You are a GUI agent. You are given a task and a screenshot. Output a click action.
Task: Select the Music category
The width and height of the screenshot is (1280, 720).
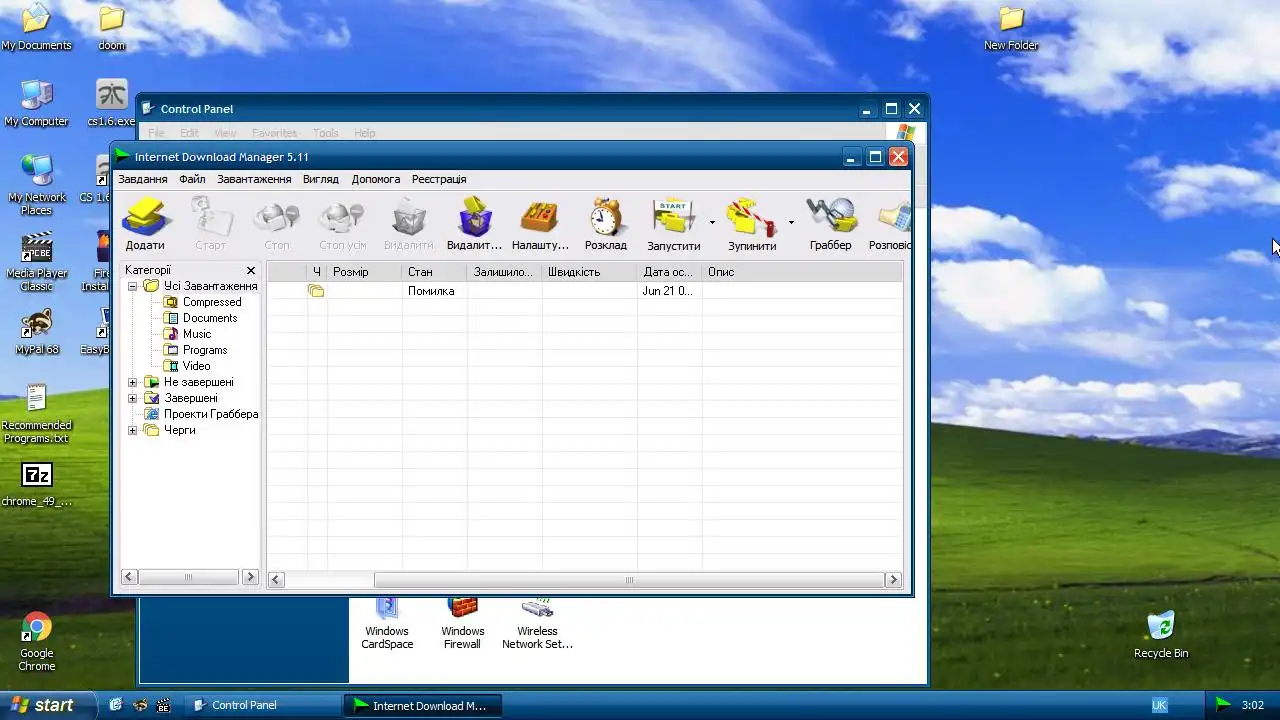[x=196, y=334]
